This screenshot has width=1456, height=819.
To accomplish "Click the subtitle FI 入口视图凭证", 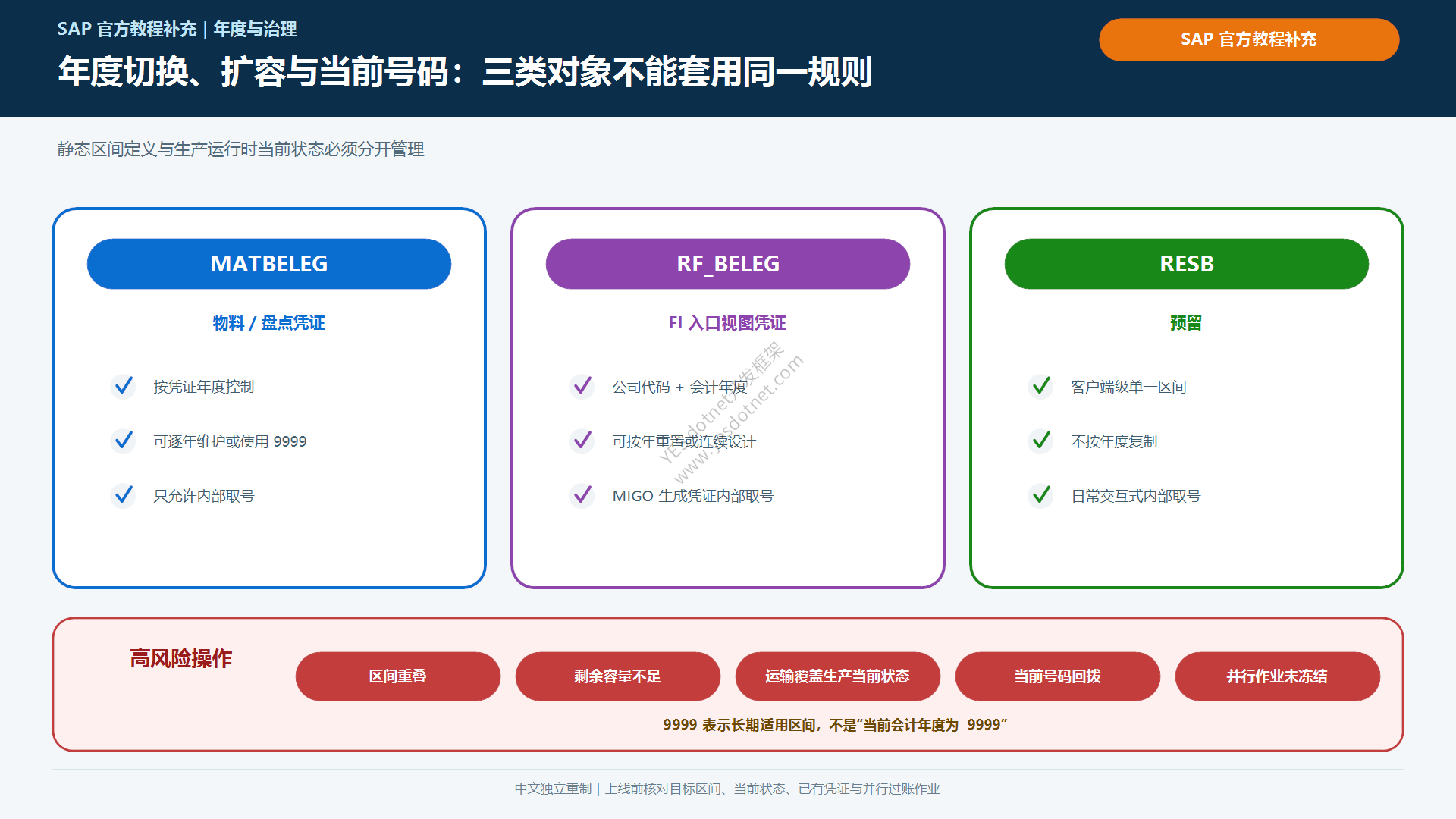I will pos(727,323).
